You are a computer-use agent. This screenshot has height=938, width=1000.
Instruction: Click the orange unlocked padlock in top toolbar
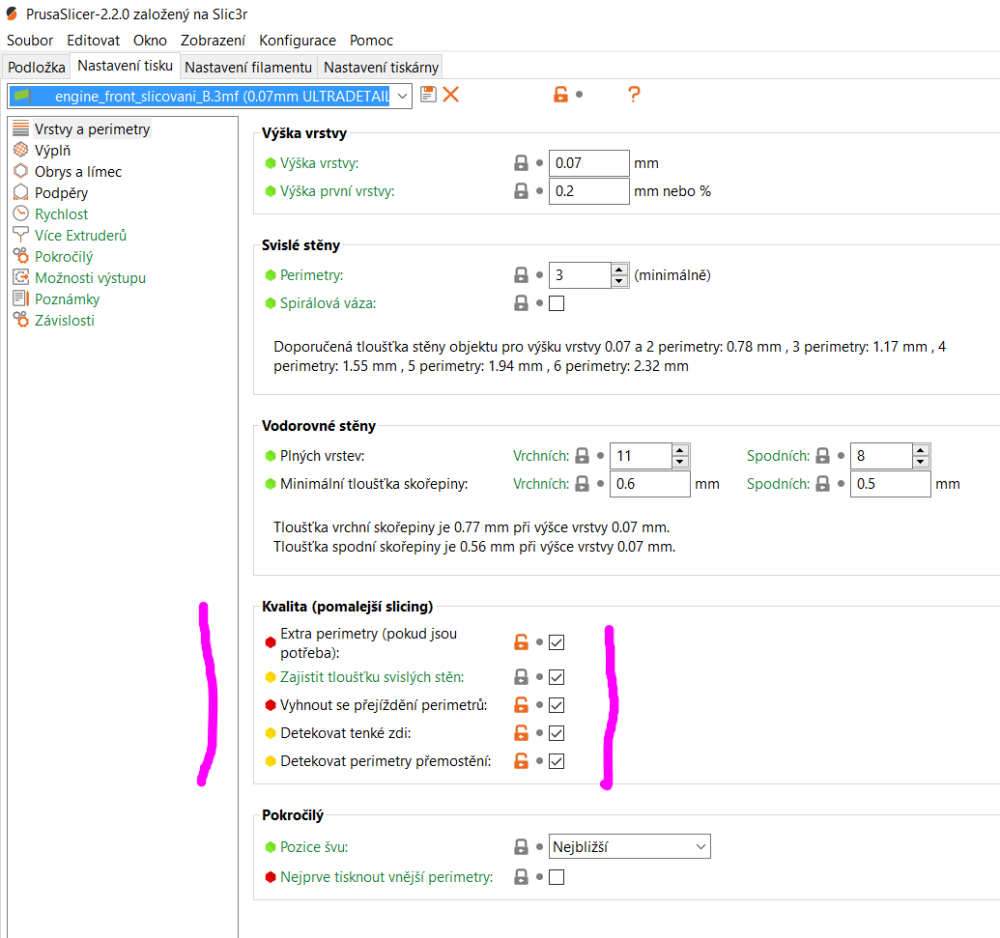click(x=561, y=95)
